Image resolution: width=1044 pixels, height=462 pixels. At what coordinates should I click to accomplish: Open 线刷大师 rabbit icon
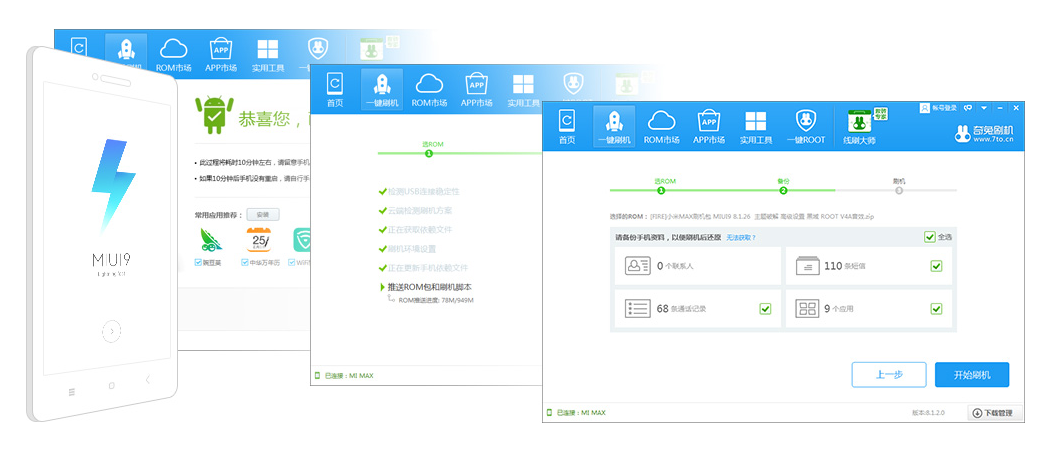(860, 127)
